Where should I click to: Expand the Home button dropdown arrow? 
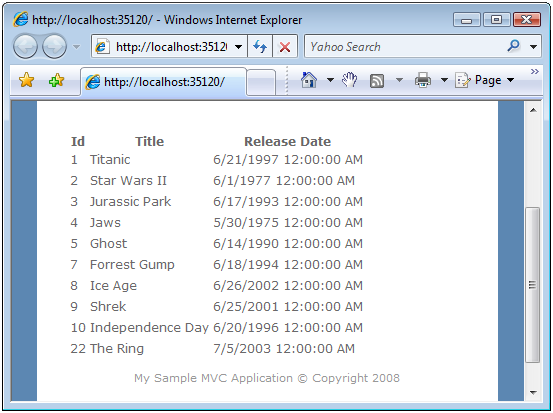(330, 80)
